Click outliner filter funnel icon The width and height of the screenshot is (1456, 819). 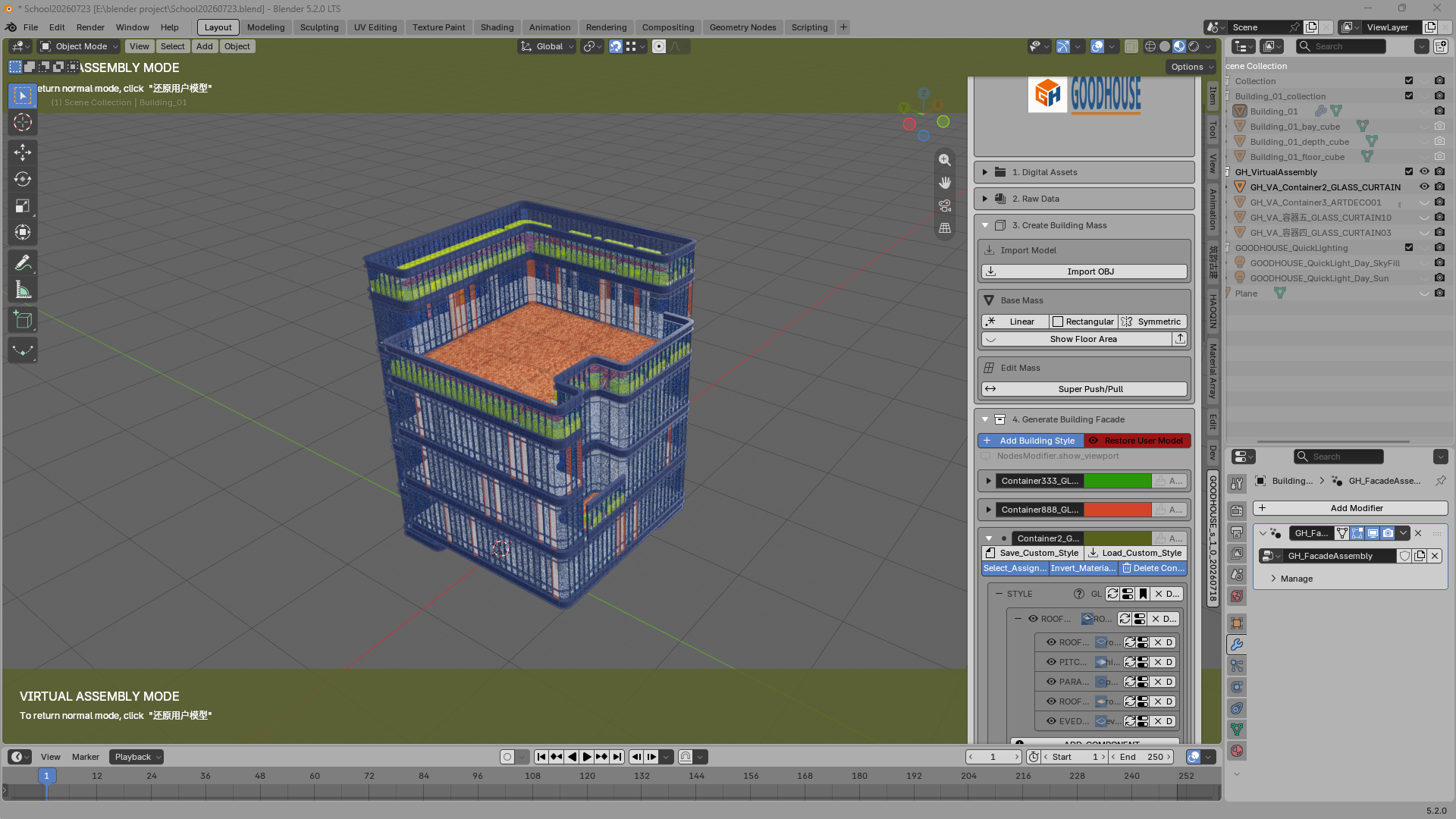[x=1422, y=46]
